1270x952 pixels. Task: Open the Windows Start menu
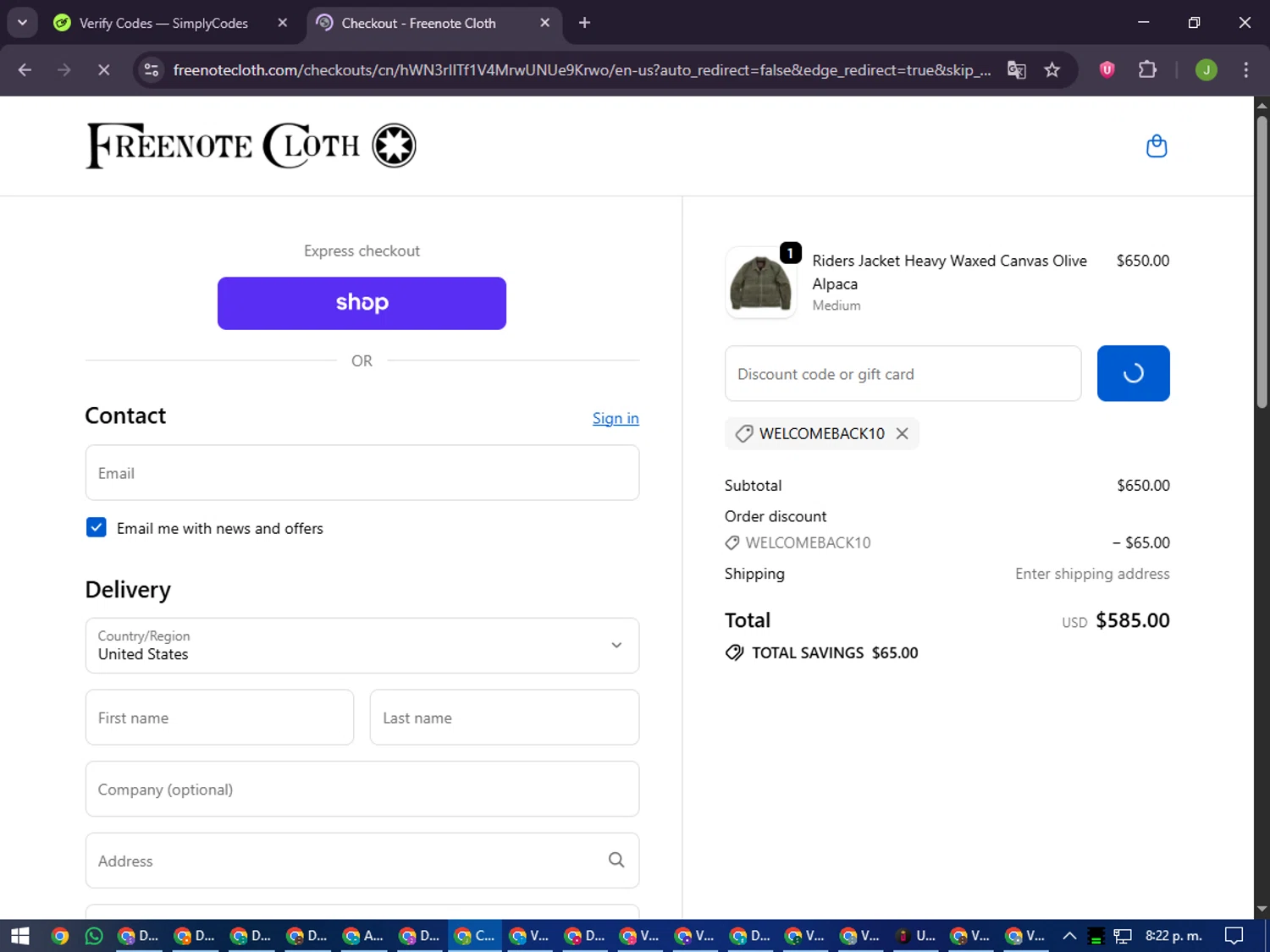click(19, 936)
